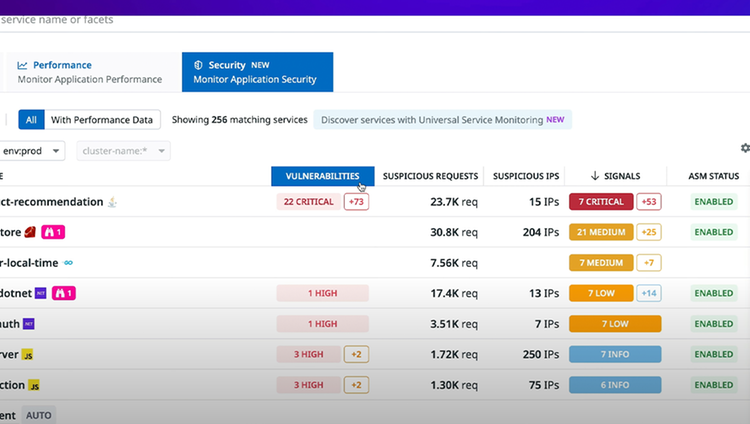Click the purple .NET icon beside dotnet
The image size is (750, 424).
click(x=41, y=293)
